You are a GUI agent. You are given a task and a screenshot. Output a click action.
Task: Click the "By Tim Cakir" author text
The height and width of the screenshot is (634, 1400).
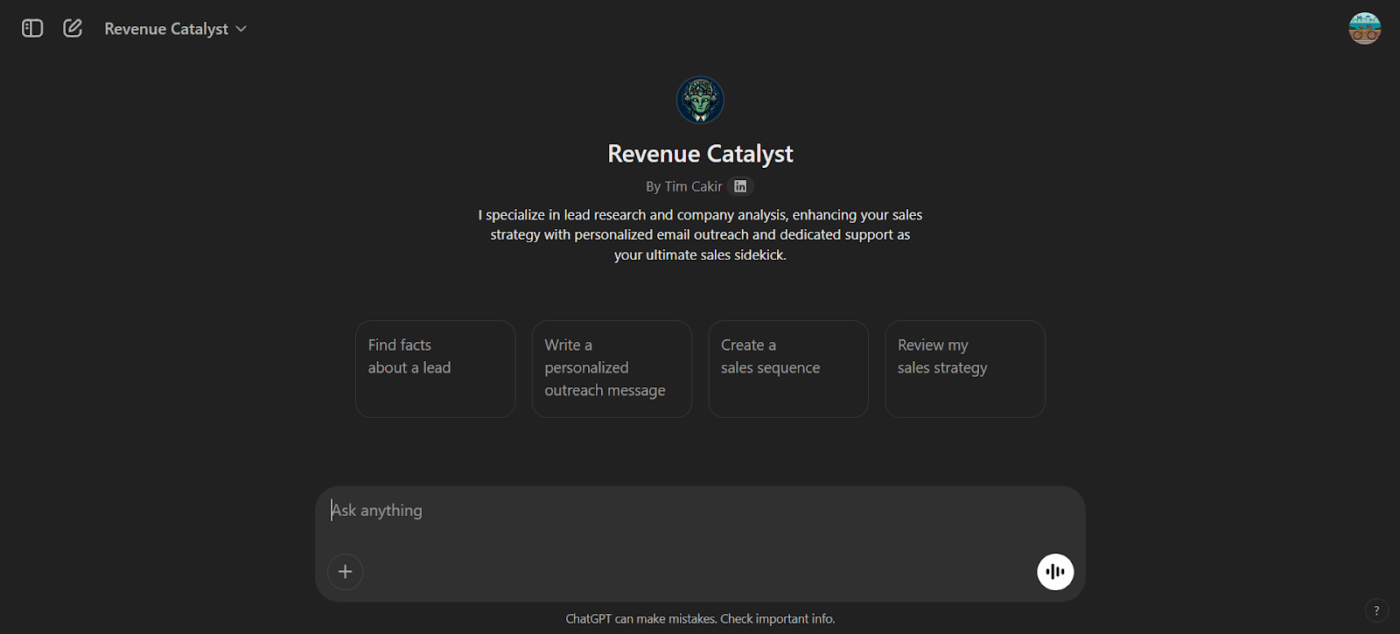pos(684,187)
